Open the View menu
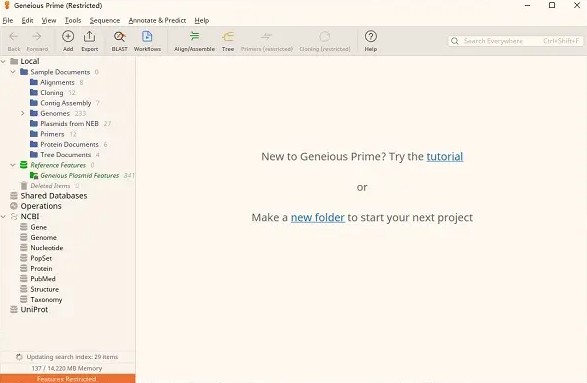587x383 pixels. point(49,20)
